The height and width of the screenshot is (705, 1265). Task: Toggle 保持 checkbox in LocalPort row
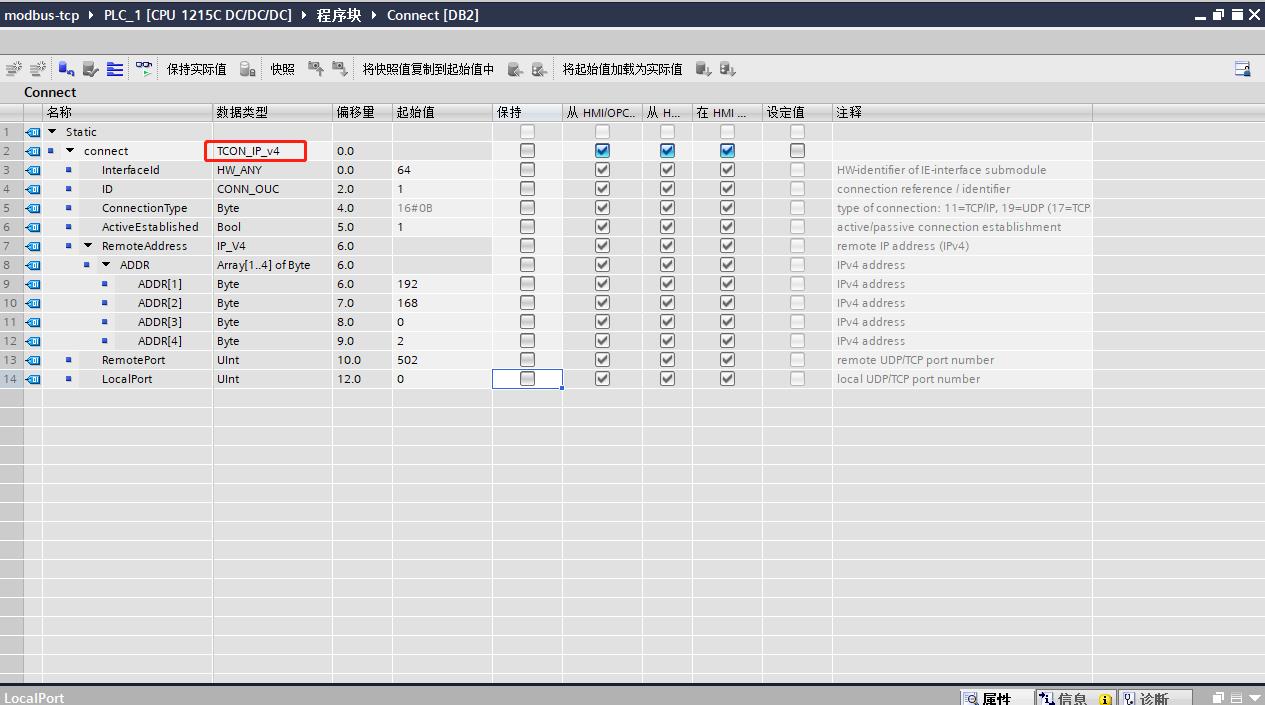[x=527, y=379]
